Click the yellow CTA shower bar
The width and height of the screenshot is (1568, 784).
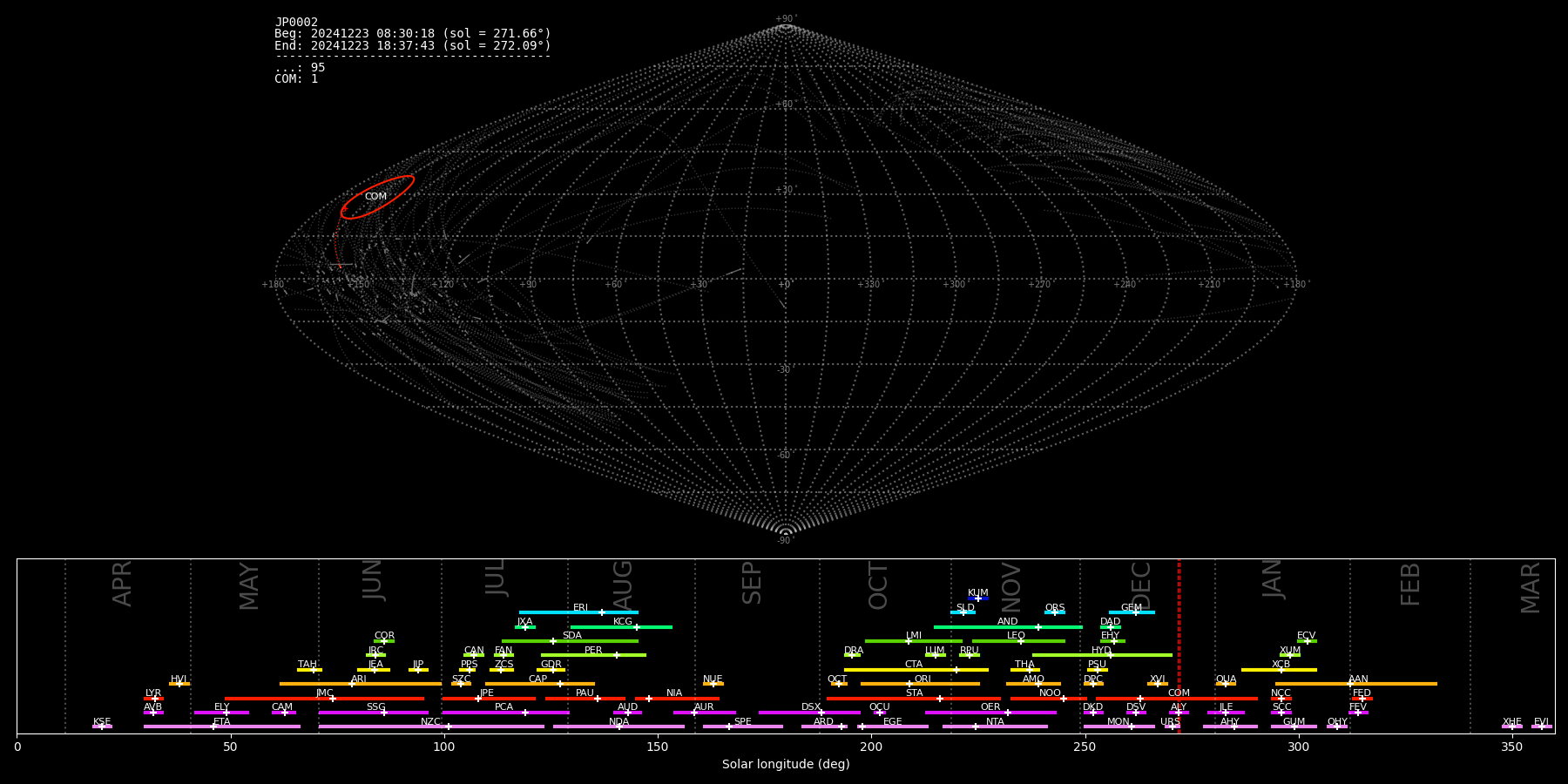pyautogui.click(x=916, y=670)
